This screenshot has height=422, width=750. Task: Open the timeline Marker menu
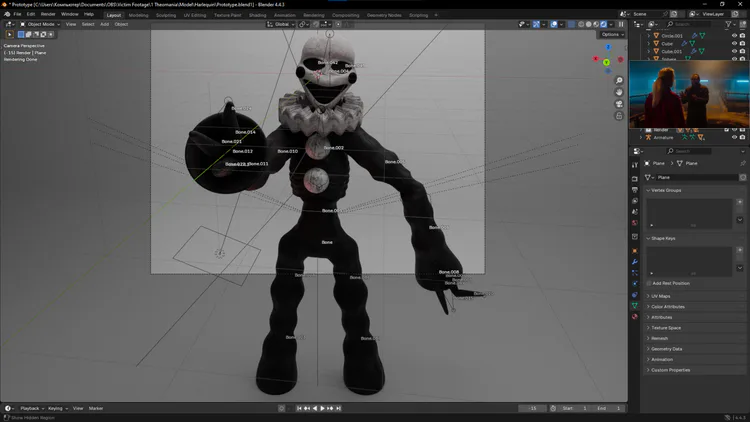96,409
